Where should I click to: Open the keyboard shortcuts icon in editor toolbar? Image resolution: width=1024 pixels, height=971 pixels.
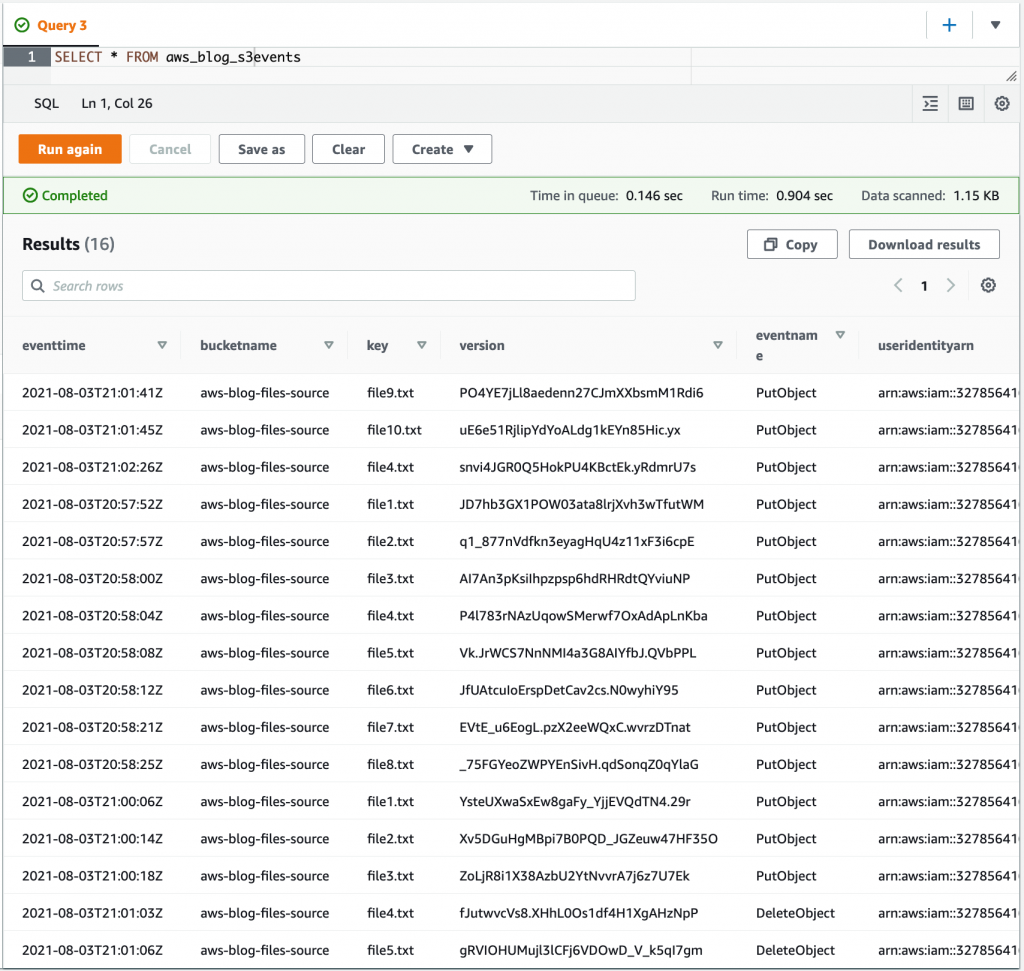click(x=965, y=103)
